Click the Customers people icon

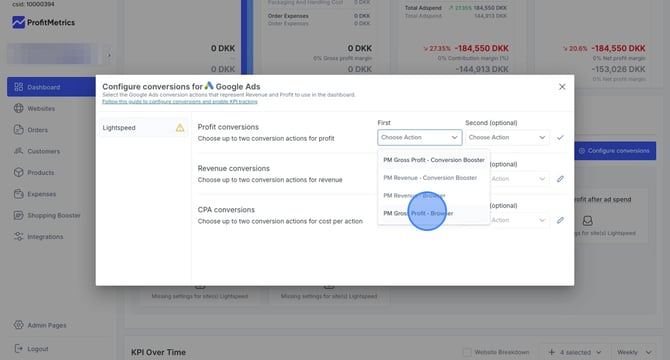click(x=18, y=151)
